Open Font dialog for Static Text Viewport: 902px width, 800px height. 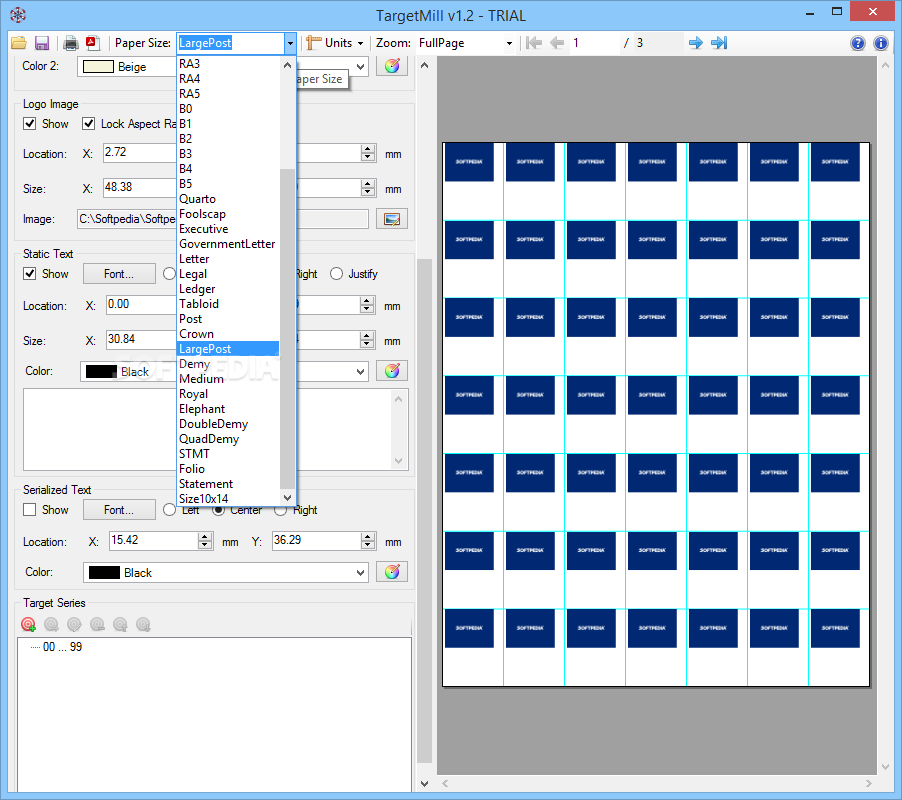119,274
